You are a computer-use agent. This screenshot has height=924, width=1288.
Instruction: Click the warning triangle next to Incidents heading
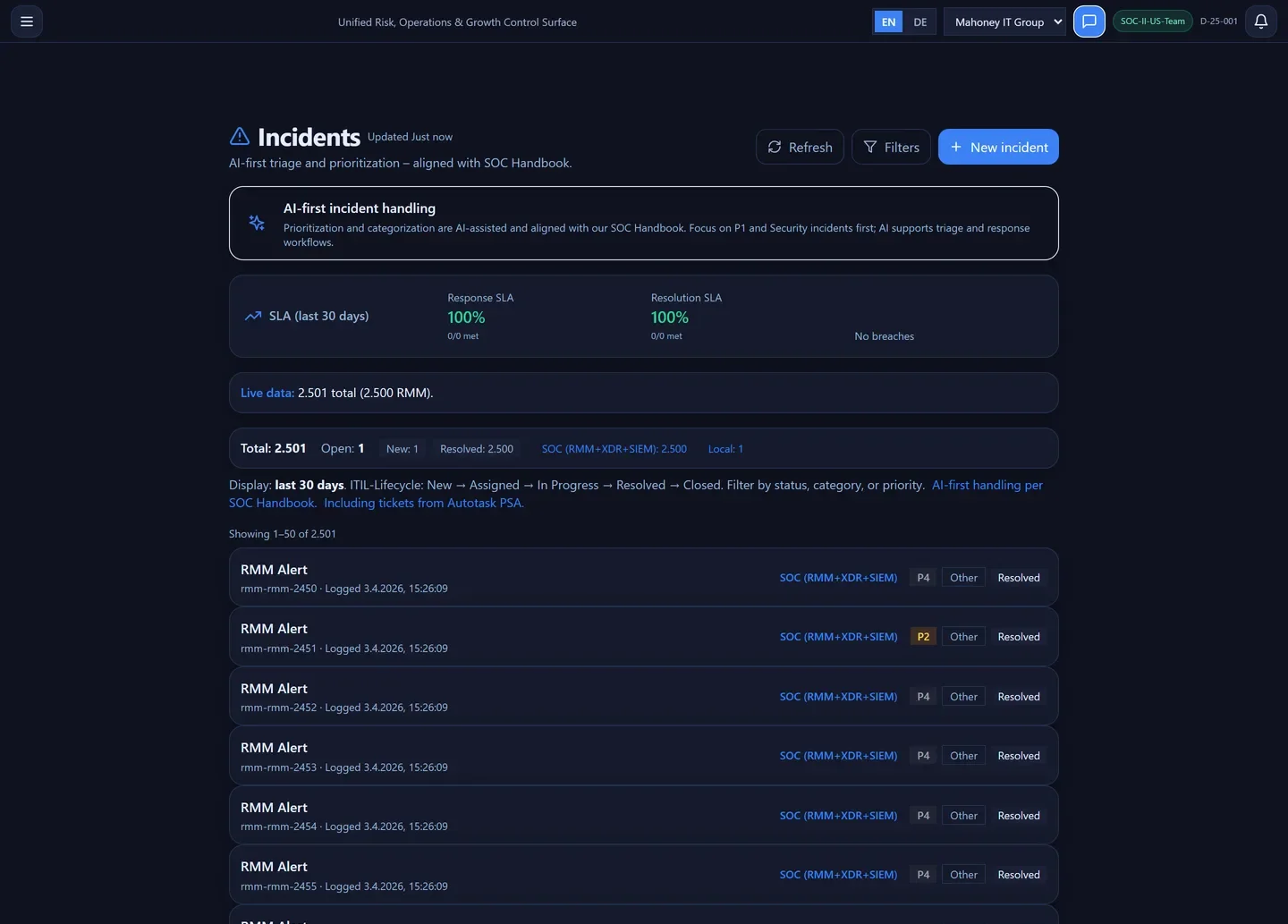tap(239, 135)
